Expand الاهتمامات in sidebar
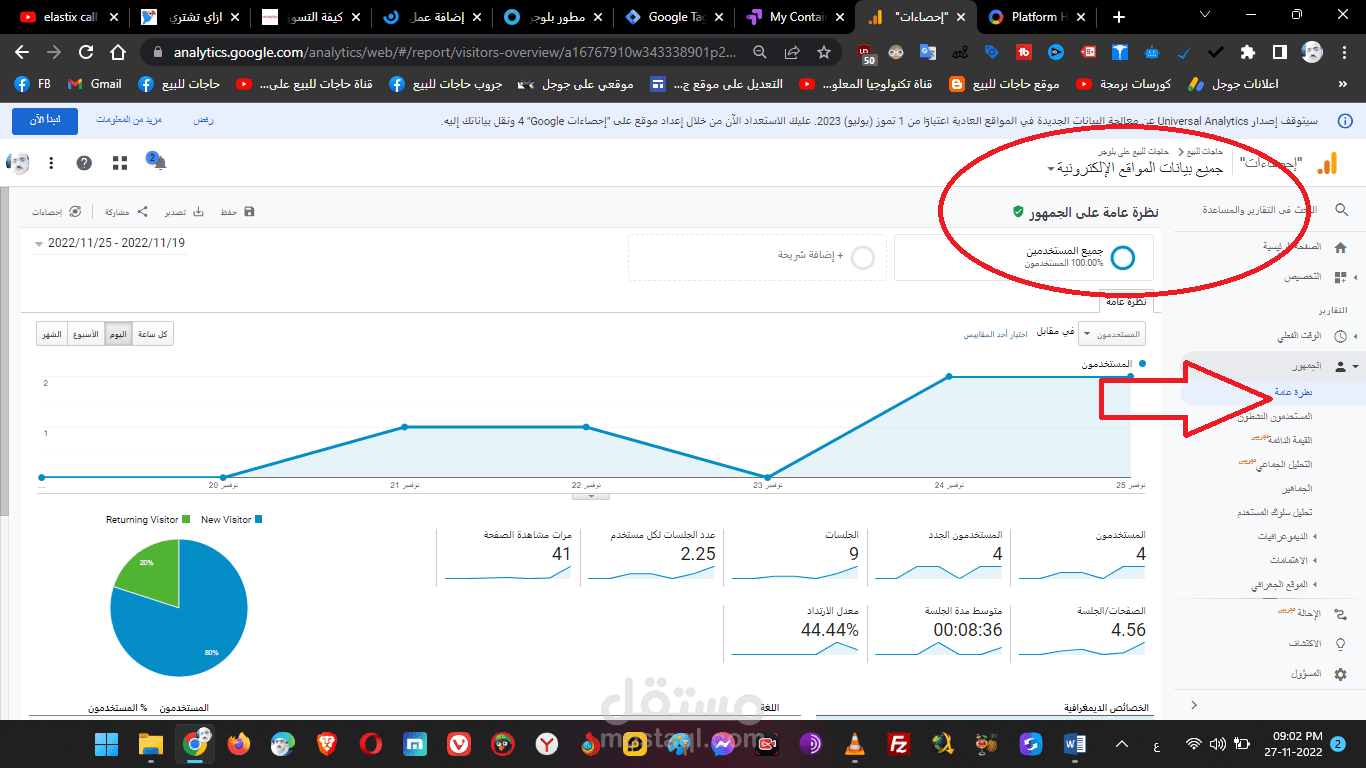 [x=1294, y=561]
